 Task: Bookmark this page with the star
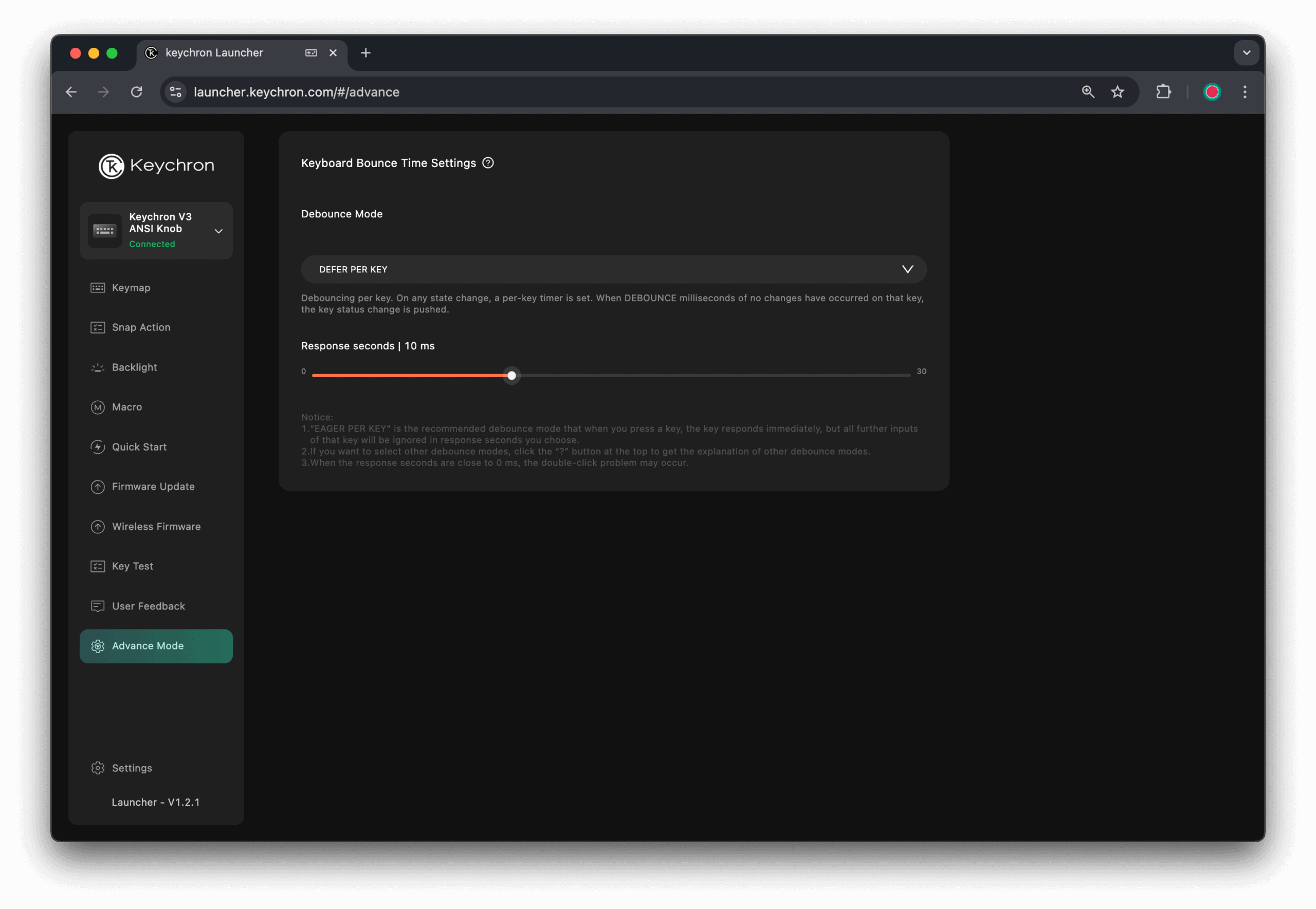1117,91
